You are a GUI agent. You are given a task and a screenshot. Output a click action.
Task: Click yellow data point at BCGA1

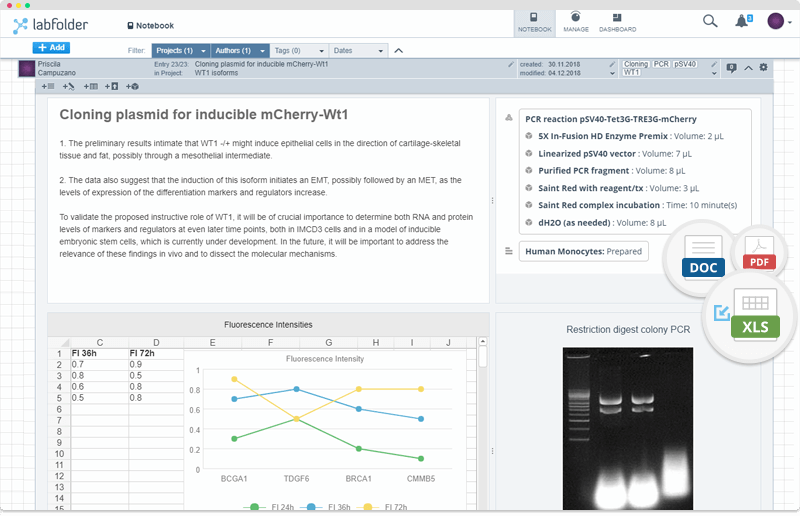click(234, 379)
